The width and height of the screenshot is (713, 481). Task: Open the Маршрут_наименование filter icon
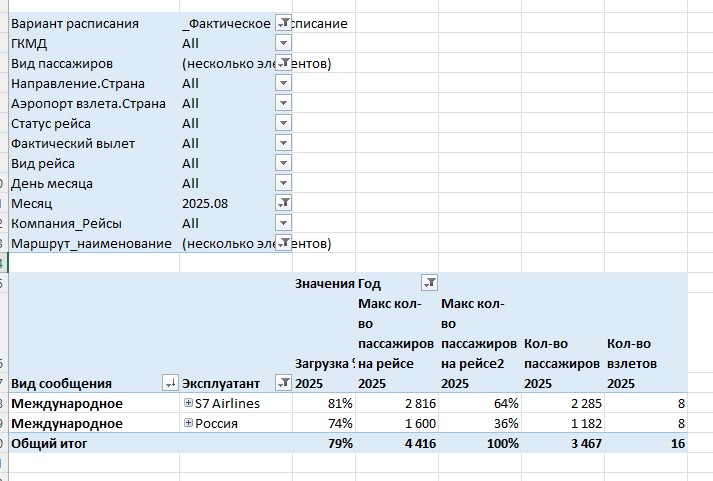coord(283,243)
